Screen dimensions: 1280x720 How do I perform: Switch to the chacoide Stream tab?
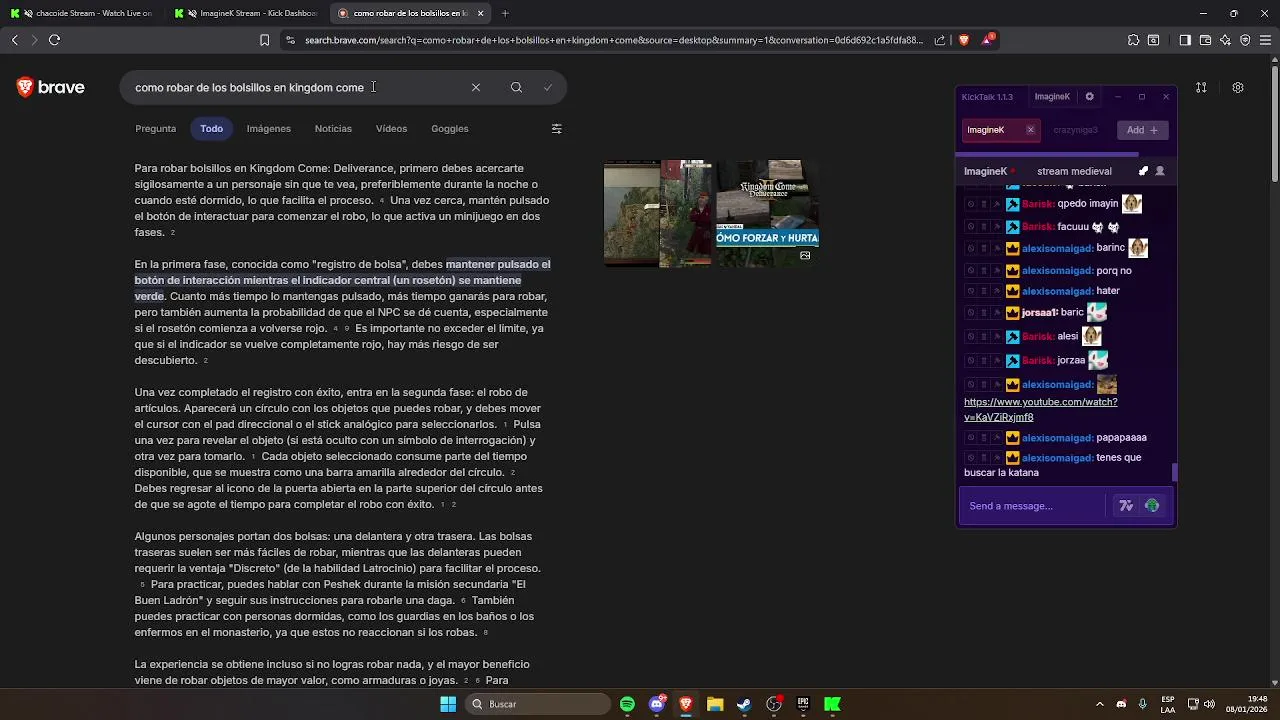tap(83, 13)
